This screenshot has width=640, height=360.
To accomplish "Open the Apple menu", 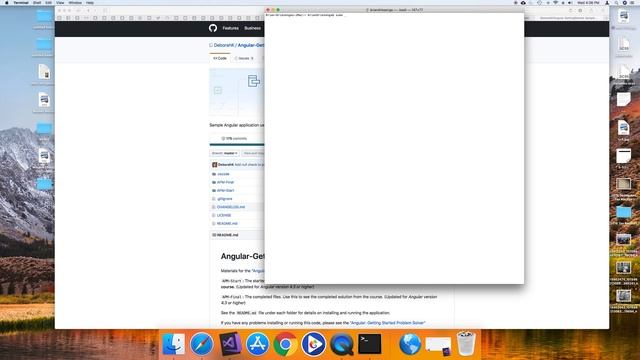I will pos(7,2).
